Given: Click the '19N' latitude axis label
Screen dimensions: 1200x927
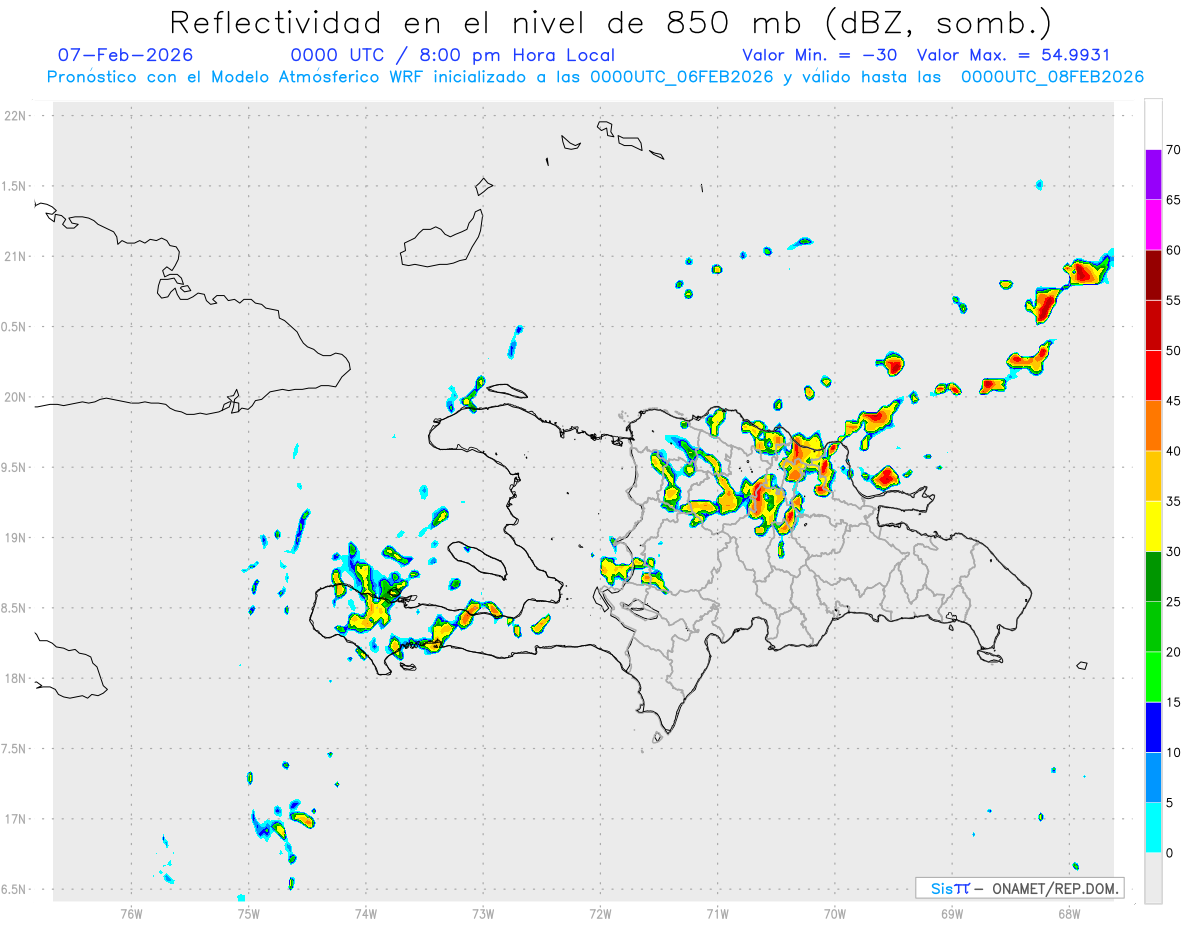Looking at the screenshot, I should point(17,538).
